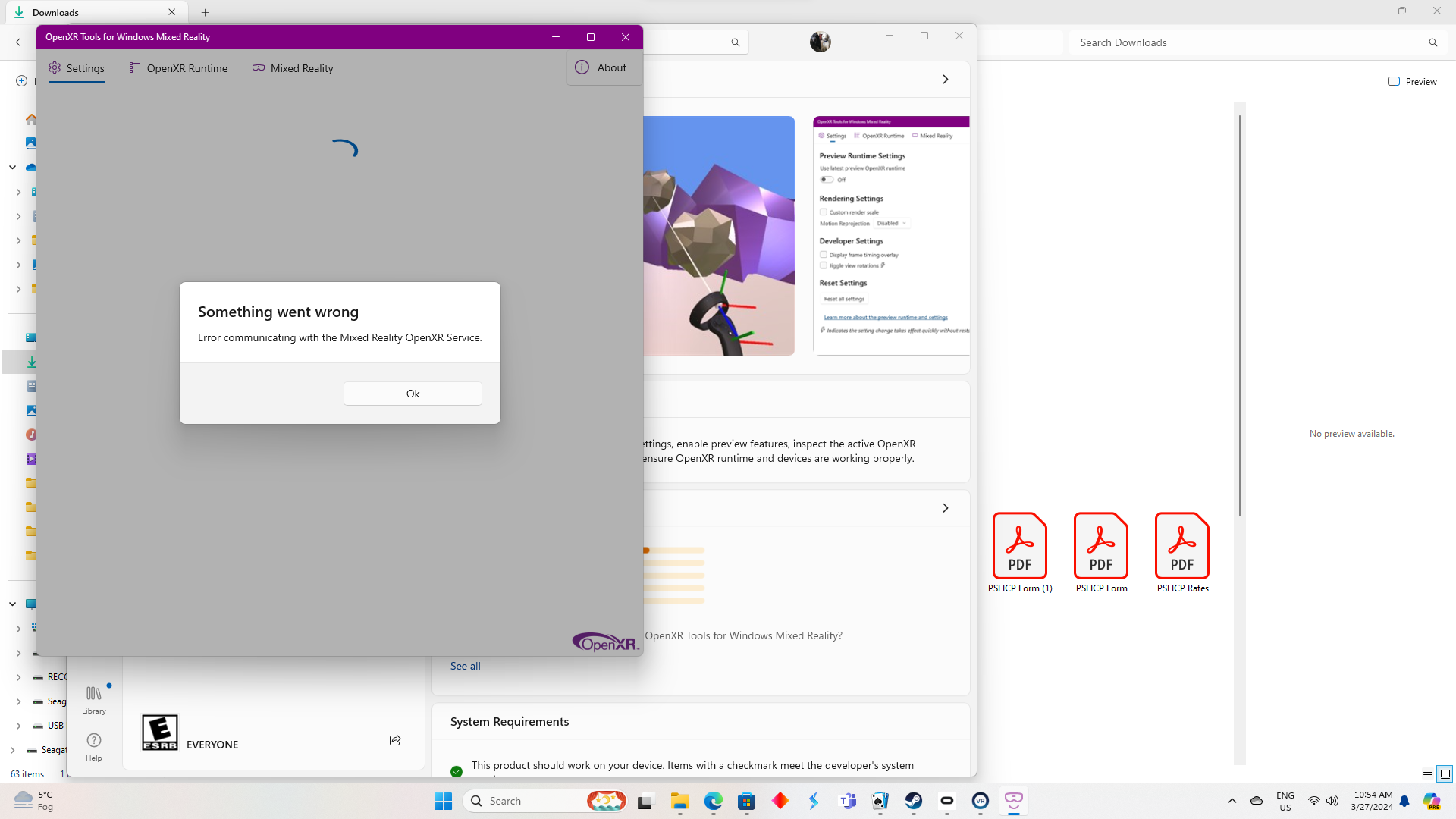Open the About page

click(x=601, y=67)
